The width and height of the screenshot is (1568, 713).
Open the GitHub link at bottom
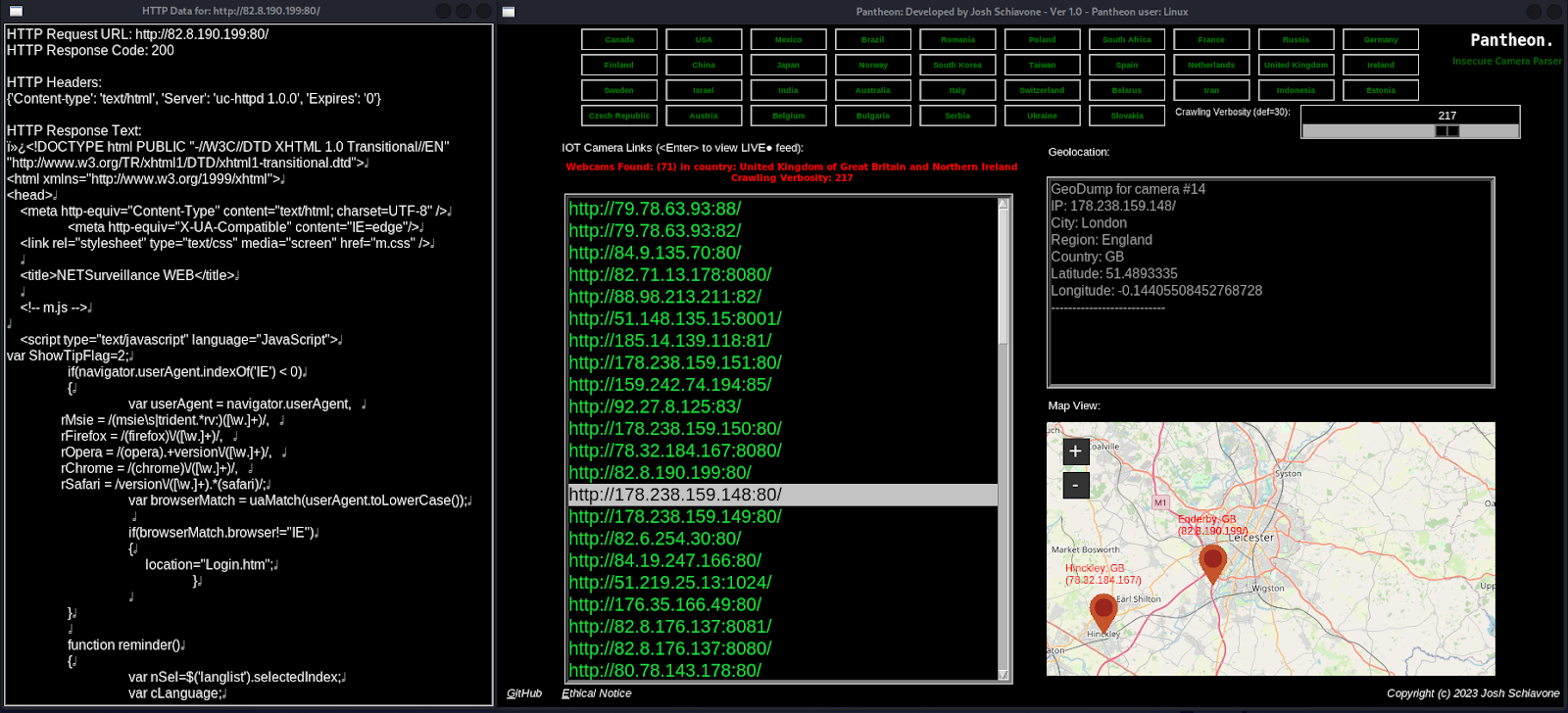(524, 693)
